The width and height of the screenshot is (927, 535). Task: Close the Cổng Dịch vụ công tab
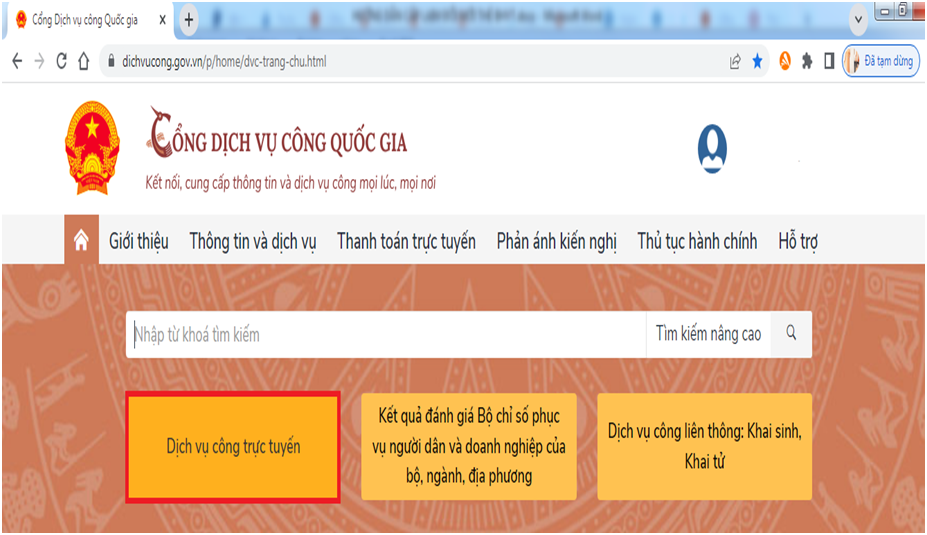[x=163, y=20]
